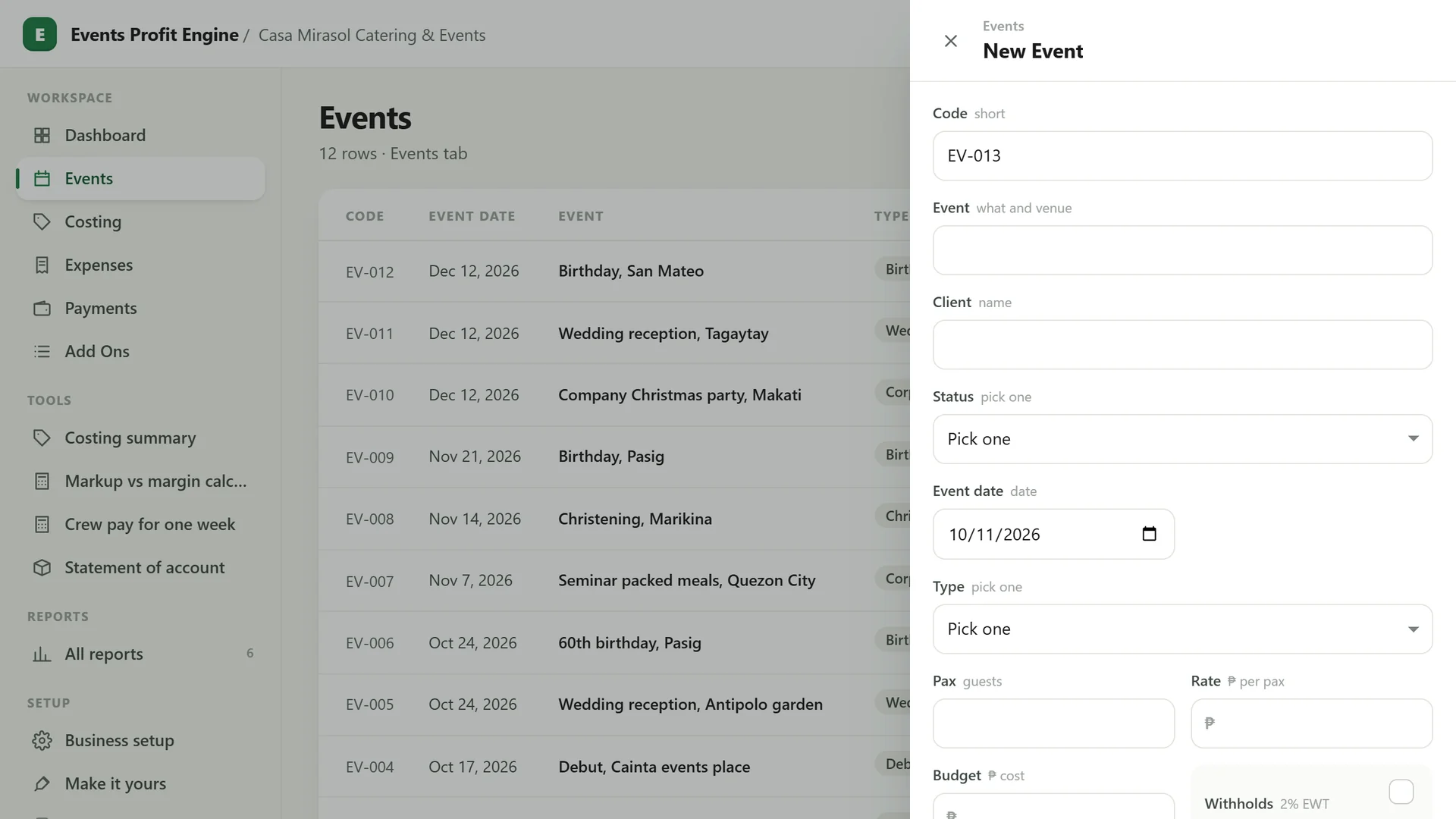Click the green E app logo
Screen dimensions: 1456x819
pyautogui.click(x=39, y=34)
